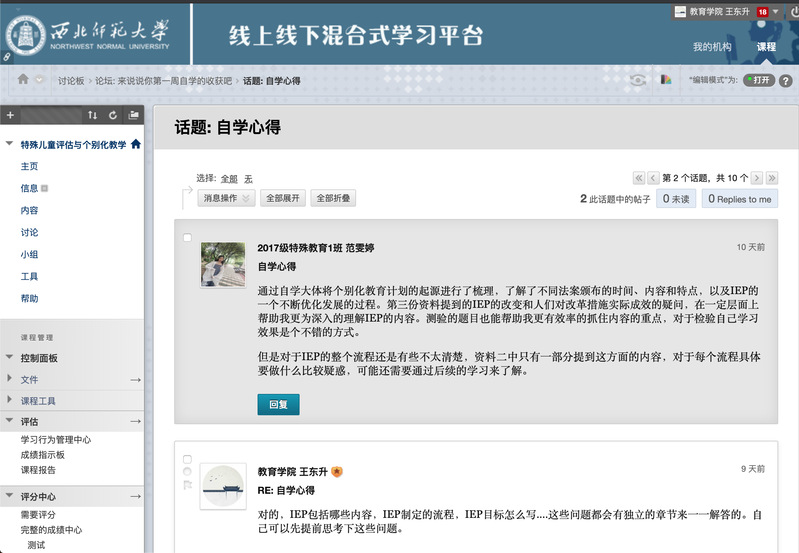Click the add menu item plus icon

[x=10, y=115]
